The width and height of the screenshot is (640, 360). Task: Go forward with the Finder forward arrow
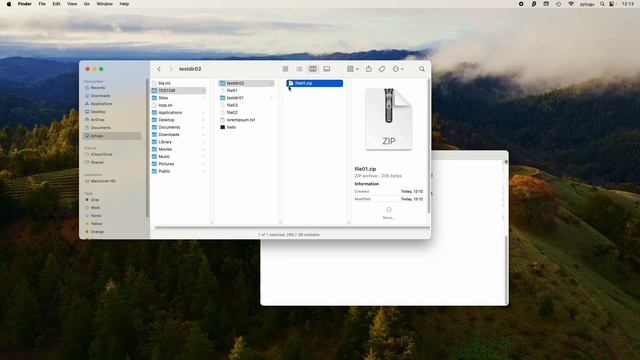click(x=171, y=69)
